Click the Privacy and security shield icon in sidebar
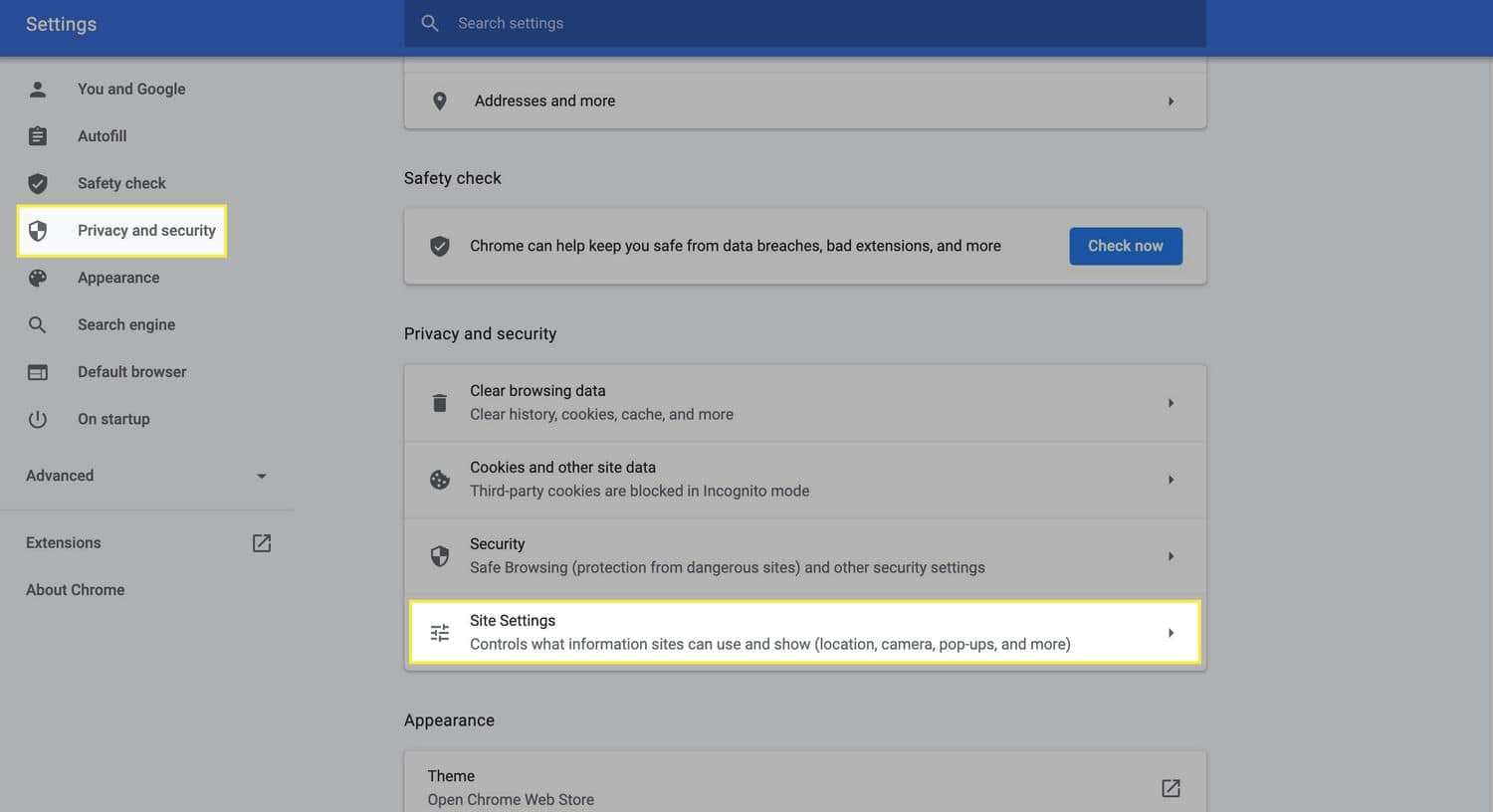 click(x=38, y=231)
